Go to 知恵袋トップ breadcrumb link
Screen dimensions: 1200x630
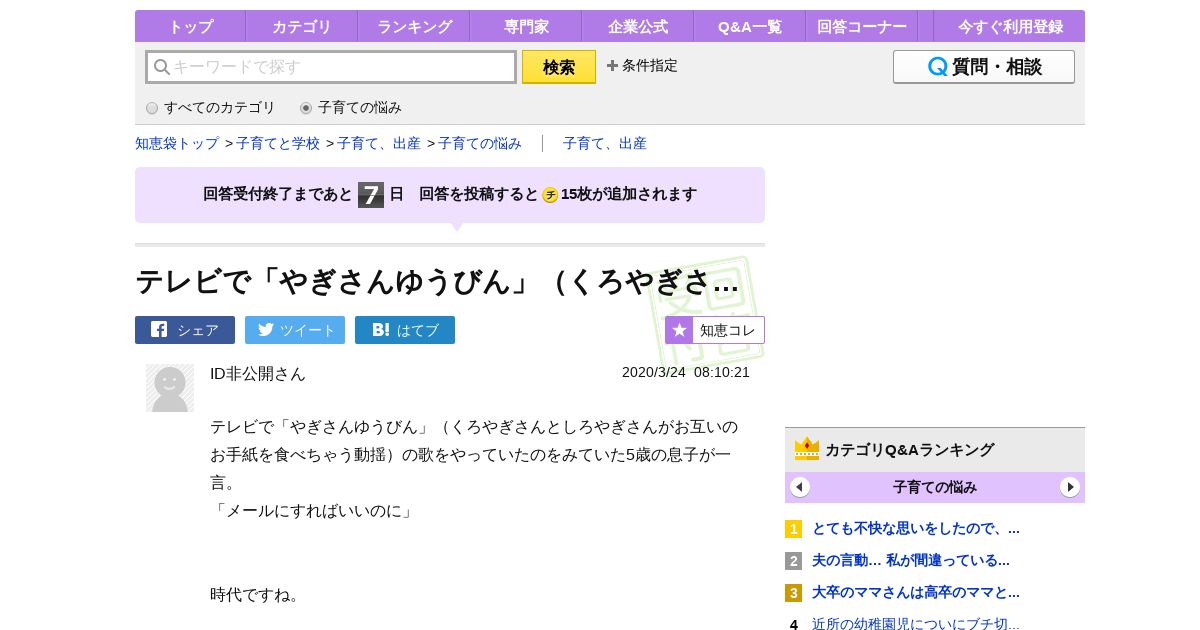tap(177, 143)
